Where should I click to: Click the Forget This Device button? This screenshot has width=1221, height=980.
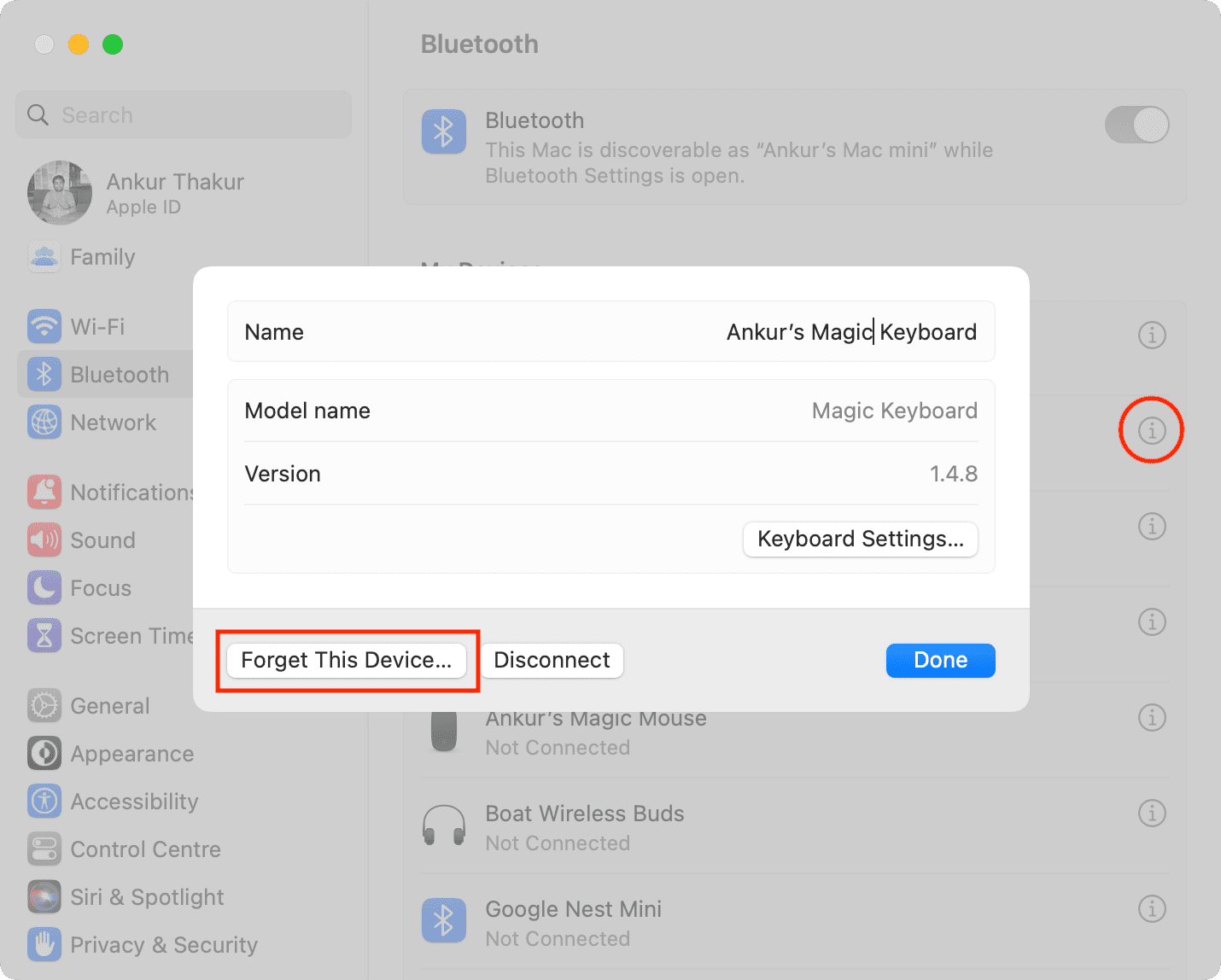click(x=347, y=661)
